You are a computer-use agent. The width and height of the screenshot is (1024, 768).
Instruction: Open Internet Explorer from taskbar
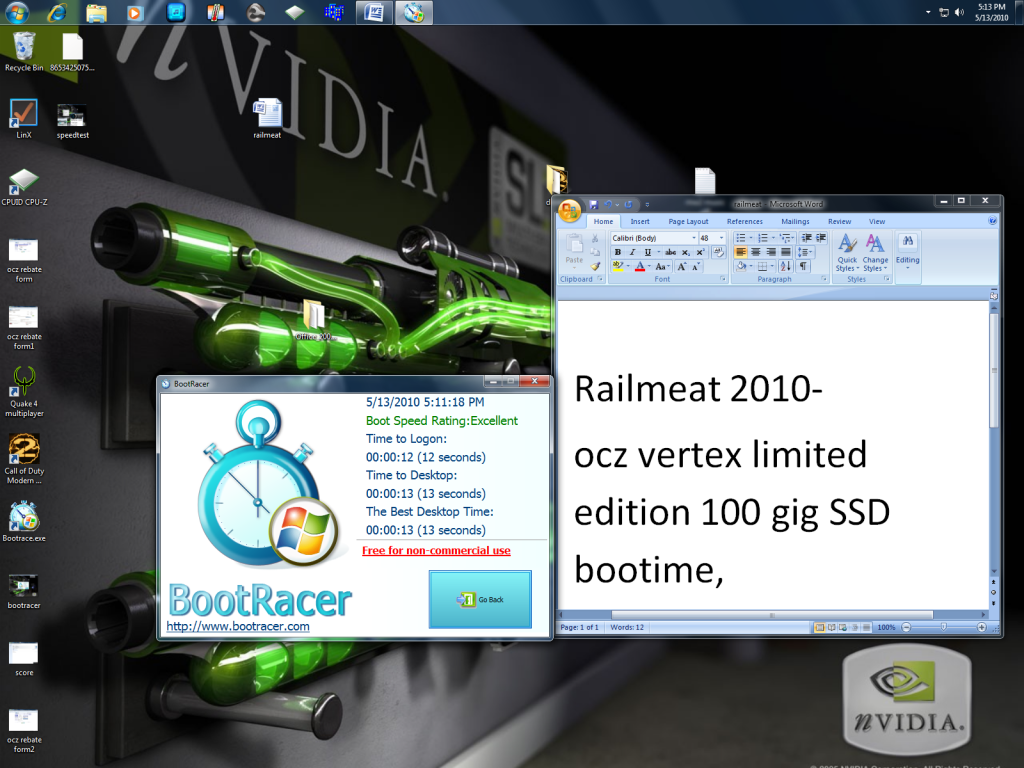pos(57,12)
